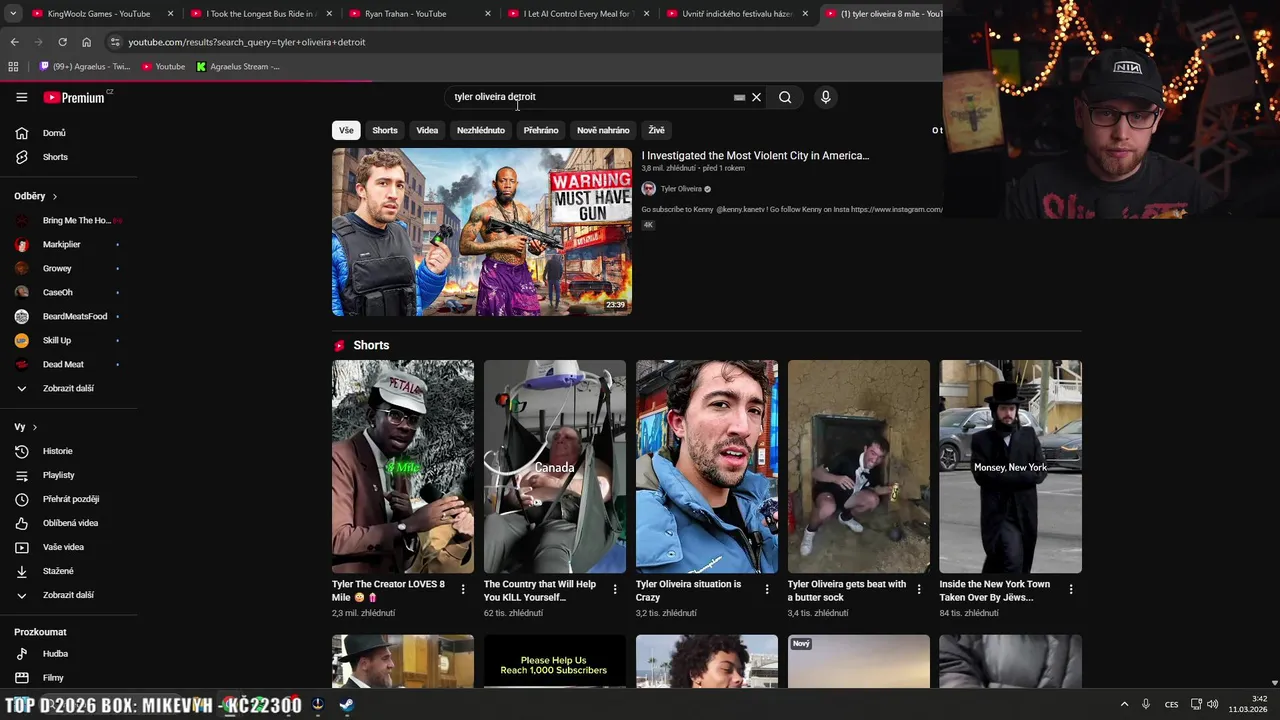The width and height of the screenshot is (1280, 720).
Task: Select the Shorts filter chip
Action: (x=385, y=130)
